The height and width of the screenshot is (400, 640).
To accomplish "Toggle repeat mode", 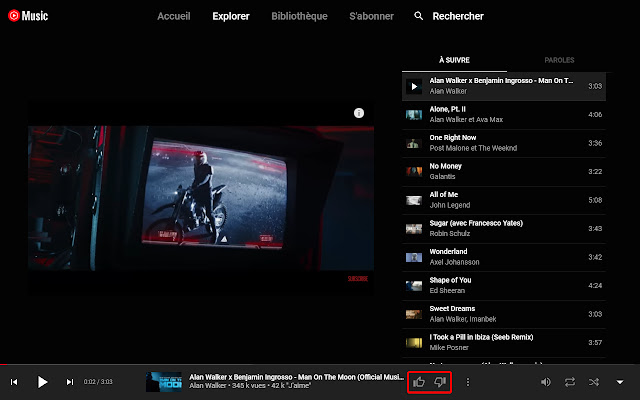I will [x=570, y=382].
